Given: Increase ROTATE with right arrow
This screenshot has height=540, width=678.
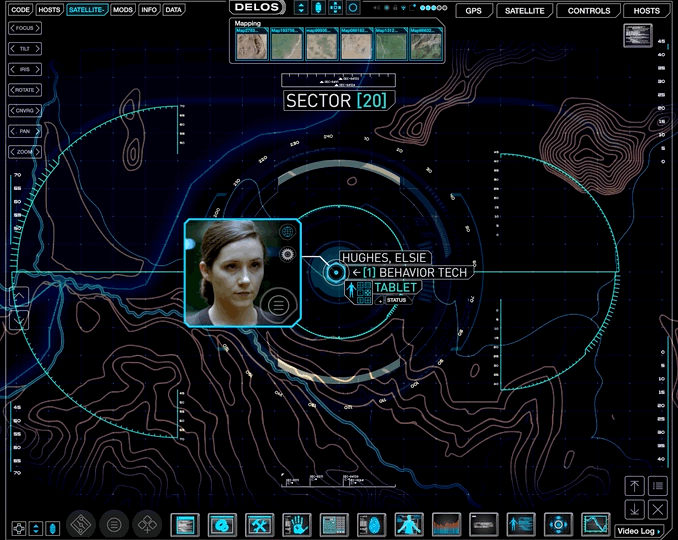Looking at the screenshot, I should [38, 90].
